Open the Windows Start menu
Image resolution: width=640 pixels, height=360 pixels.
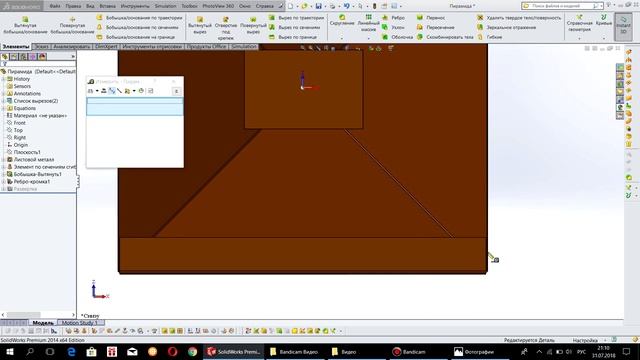click(x=10, y=352)
